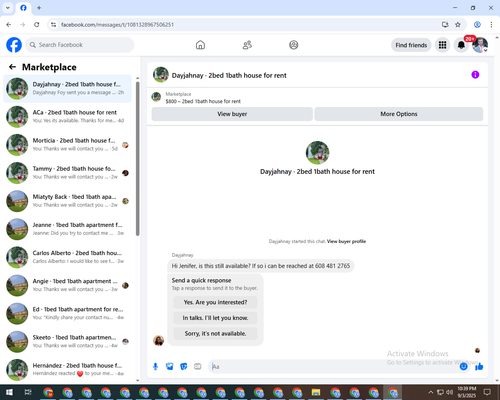Show hidden system tray icons
Viewport: 500px width, 400px height.
(x=431, y=392)
